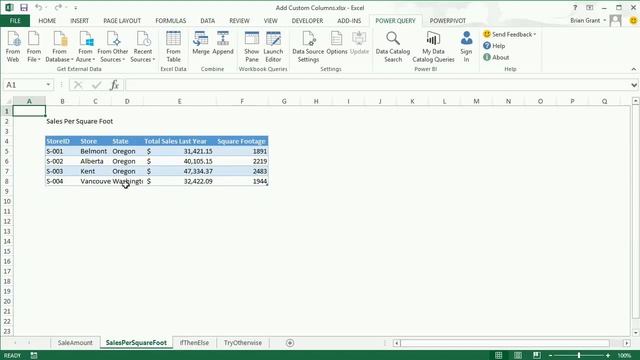The image size is (640, 360).
Task: Click the vertical scrollbar down arrow
Action: pyautogui.click(x=636, y=333)
